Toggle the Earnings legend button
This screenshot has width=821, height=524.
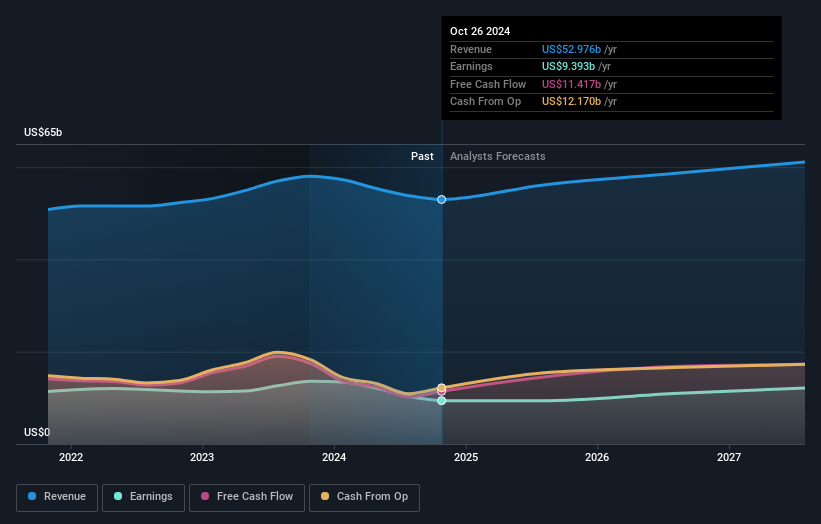143,497
